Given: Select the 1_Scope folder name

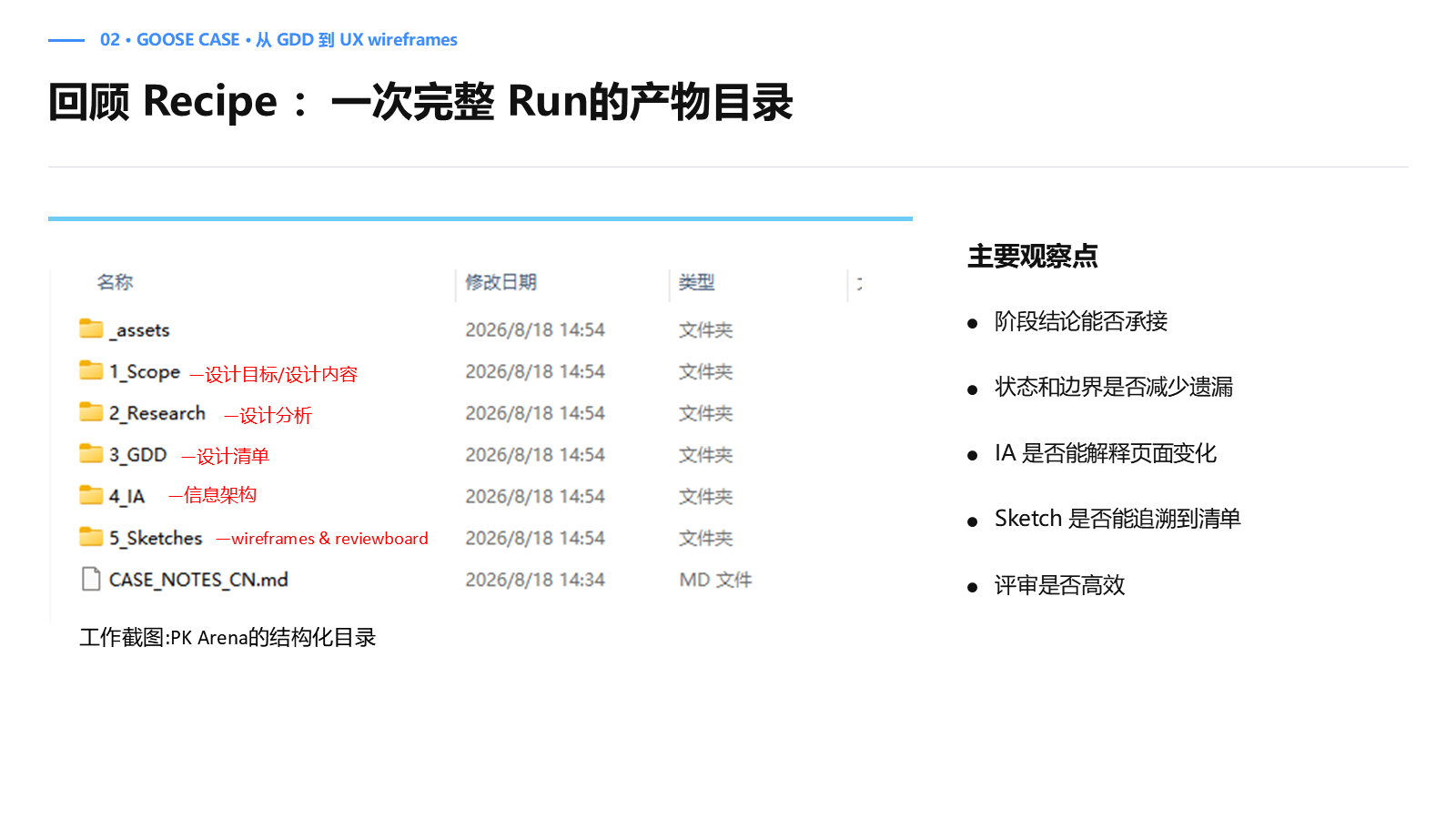Looking at the screenshot, I should 145,372.
